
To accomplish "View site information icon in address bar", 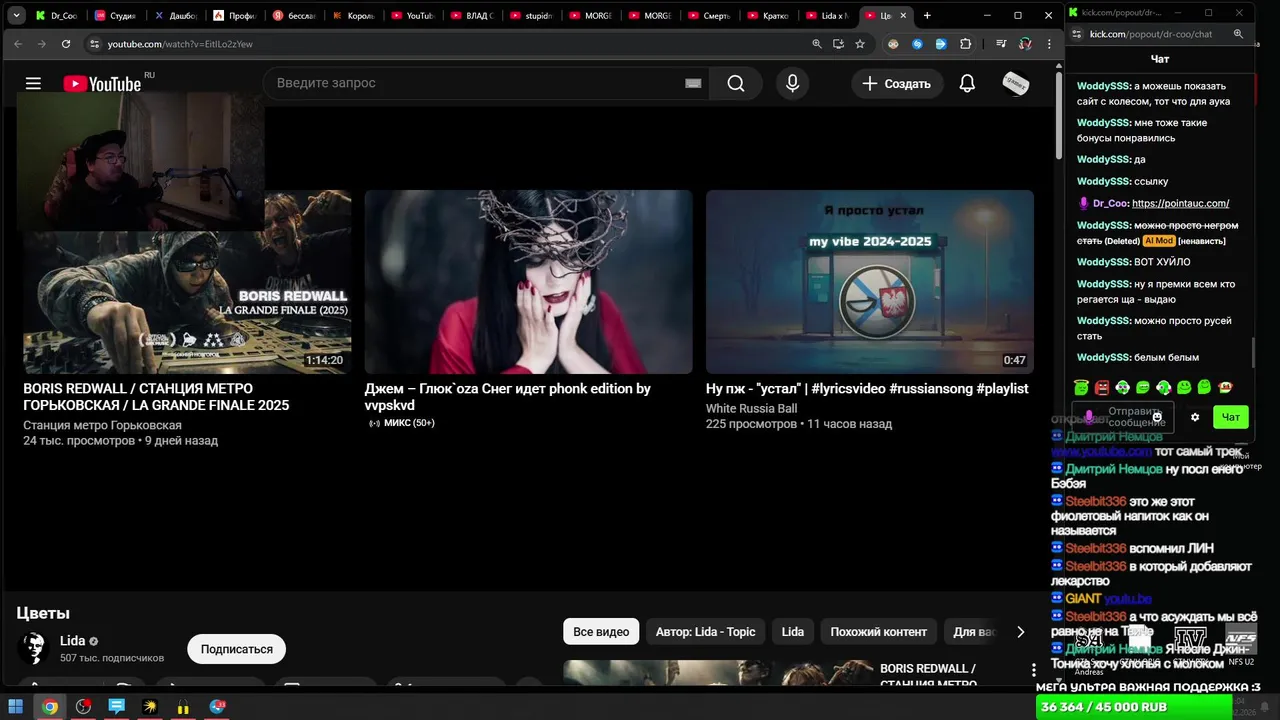I will click(95, 44).
